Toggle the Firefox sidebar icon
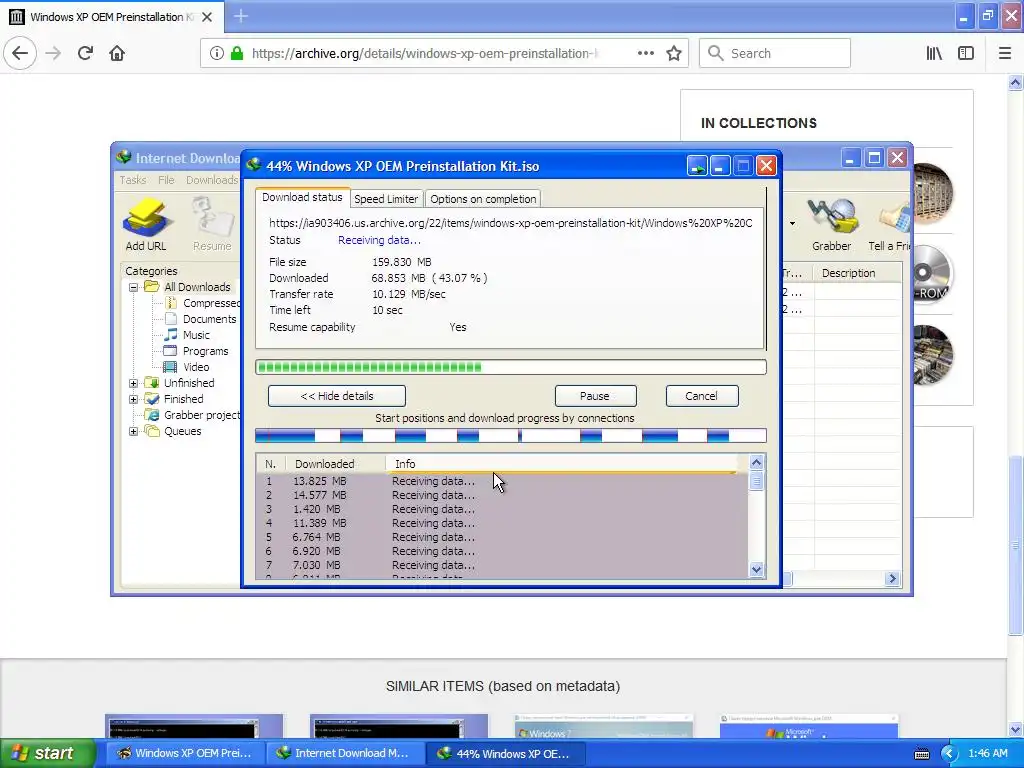This screenshot has height=768, width=1024. tap(966, 53)
